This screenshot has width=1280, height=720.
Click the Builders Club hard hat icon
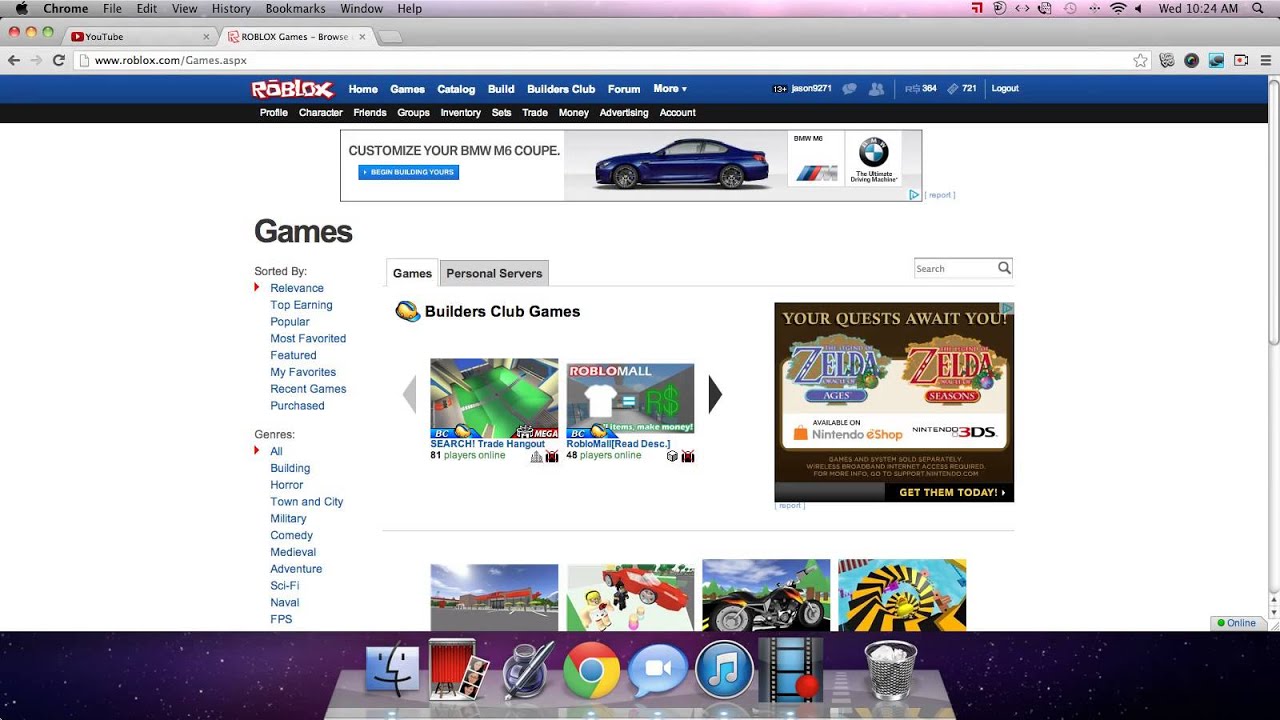407,311
